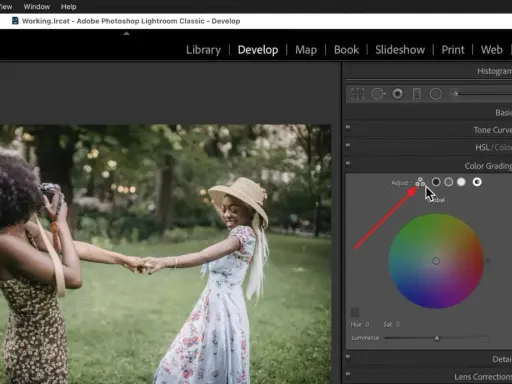
Task: Open the Print module
Action: (x=453, y=50)
